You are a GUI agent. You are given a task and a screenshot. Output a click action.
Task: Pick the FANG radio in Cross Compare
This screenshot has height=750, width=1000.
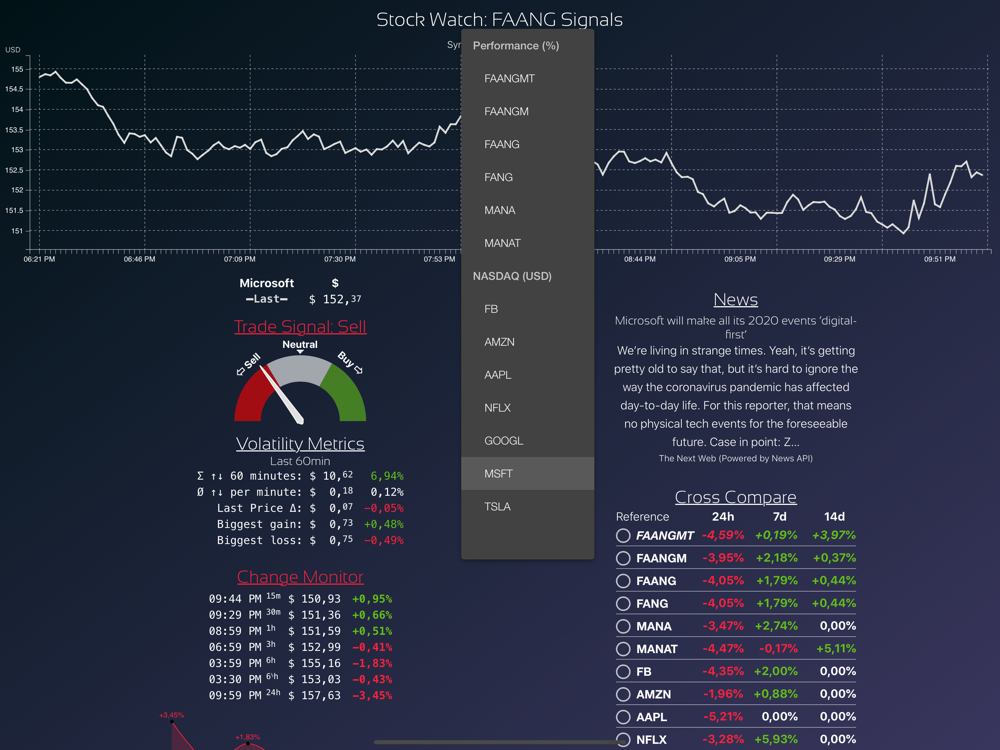point(623,604)
